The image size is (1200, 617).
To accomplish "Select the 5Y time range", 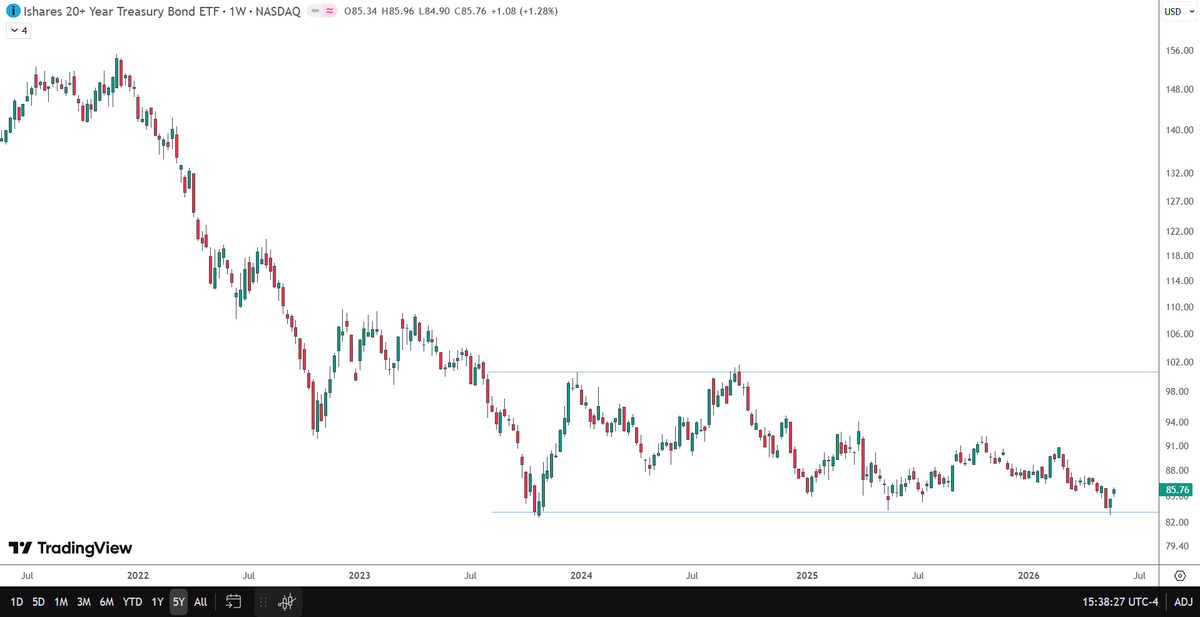I will coord(178,602).
